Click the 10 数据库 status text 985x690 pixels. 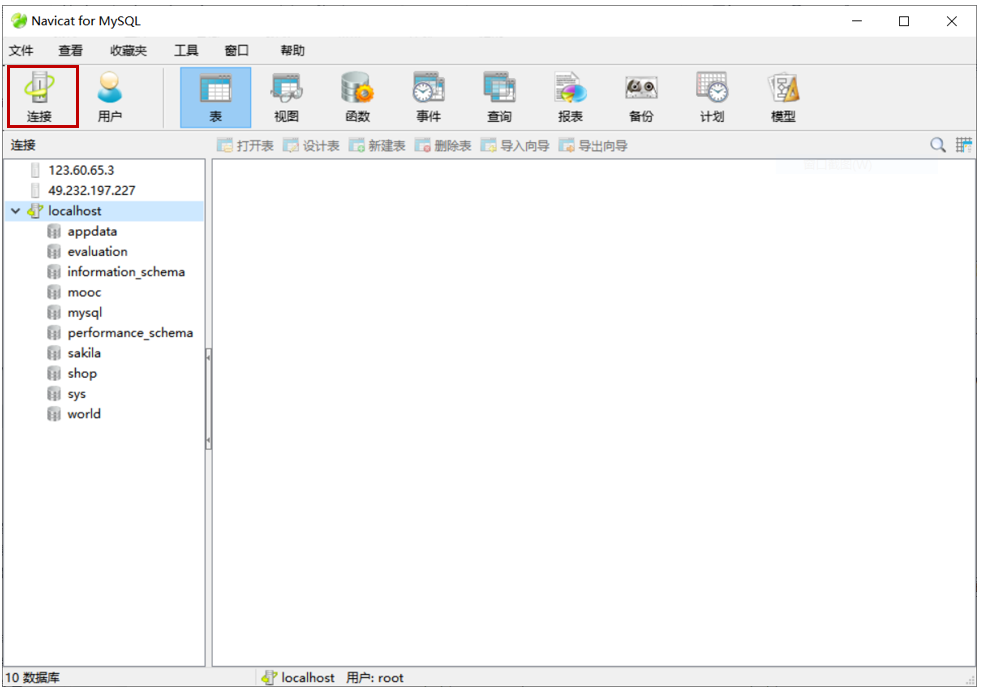coord(33,678)
